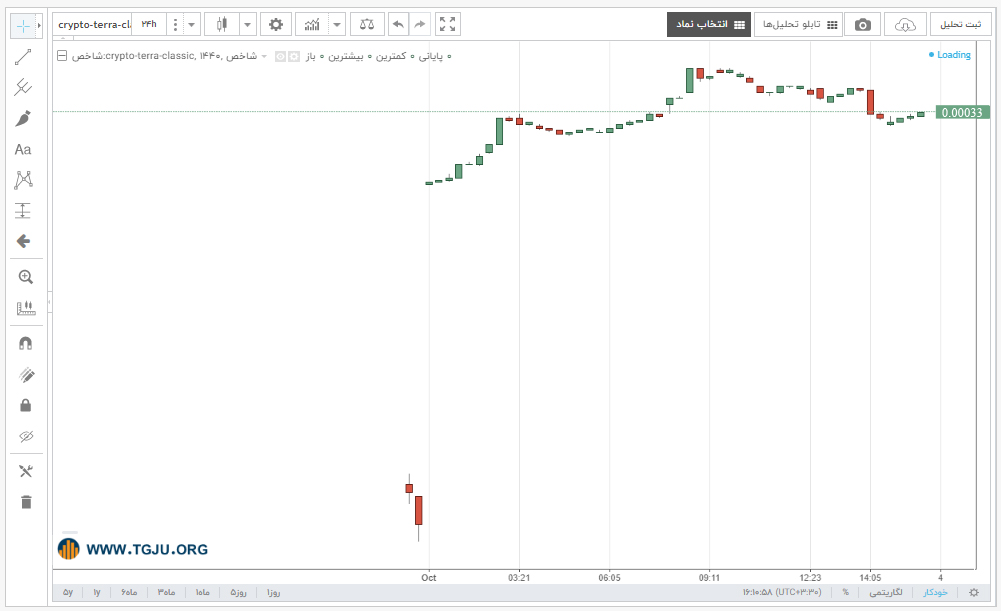1001x611 pixels.
Task: Take a chart snapshot with camera
Action: tap(862, 25)
